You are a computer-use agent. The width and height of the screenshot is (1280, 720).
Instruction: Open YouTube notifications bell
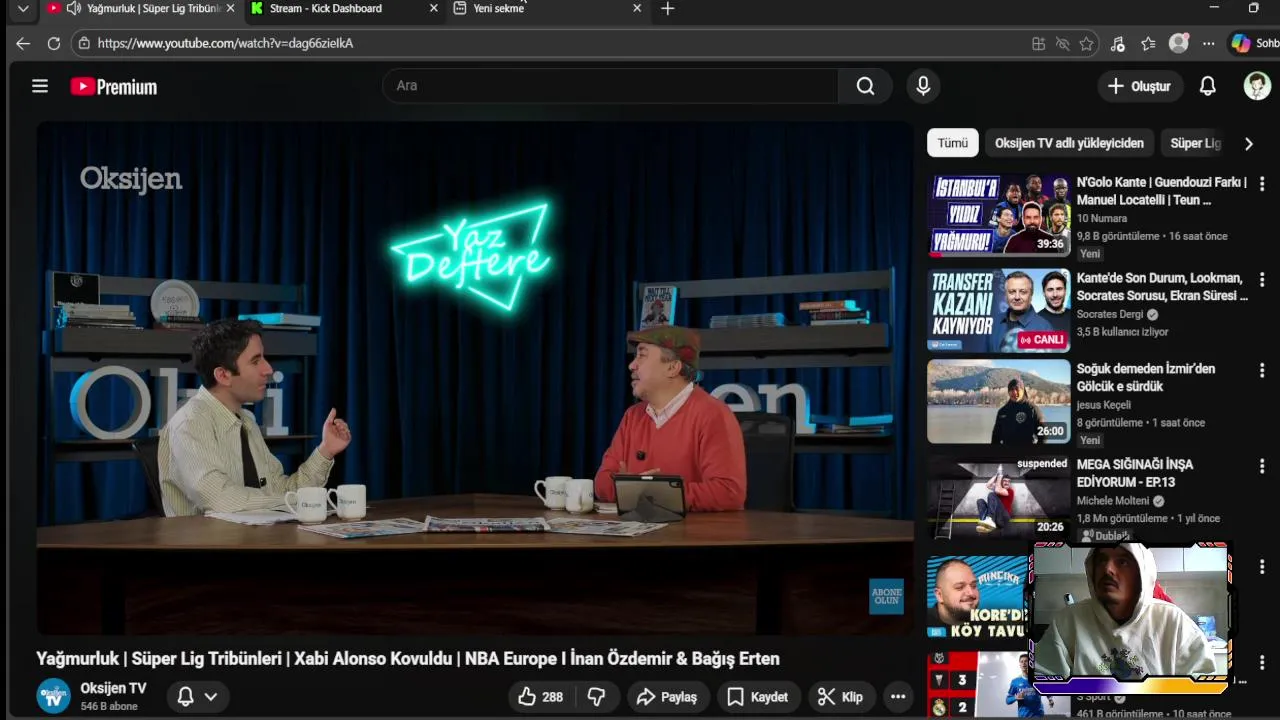pos(1208,86)
